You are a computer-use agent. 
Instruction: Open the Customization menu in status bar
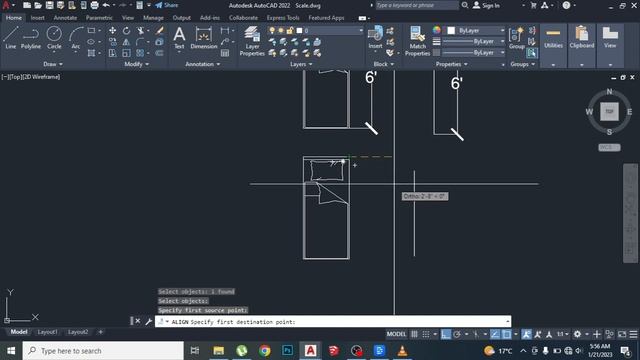(x=633, y=334)
